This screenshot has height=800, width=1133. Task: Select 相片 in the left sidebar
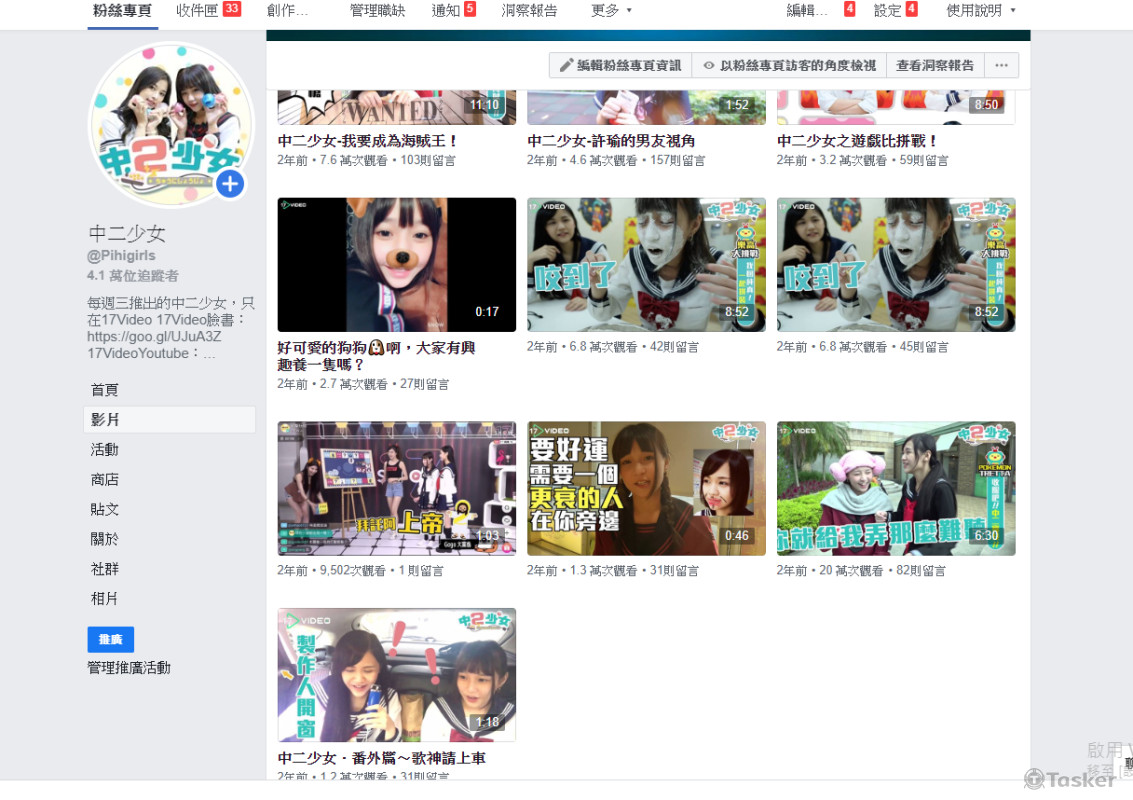(105, 599)
